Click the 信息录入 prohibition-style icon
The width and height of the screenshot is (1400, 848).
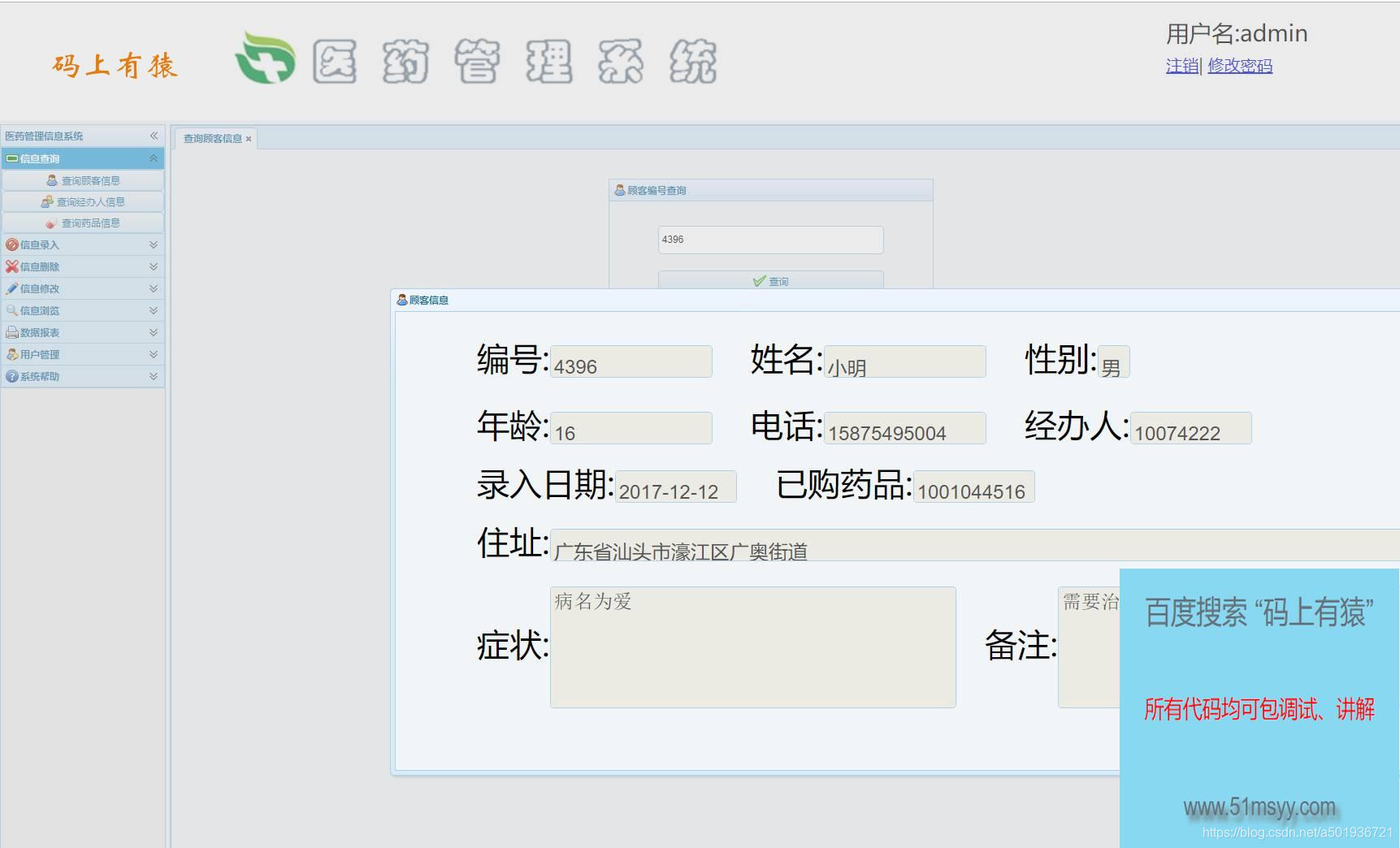coord(11,244)
